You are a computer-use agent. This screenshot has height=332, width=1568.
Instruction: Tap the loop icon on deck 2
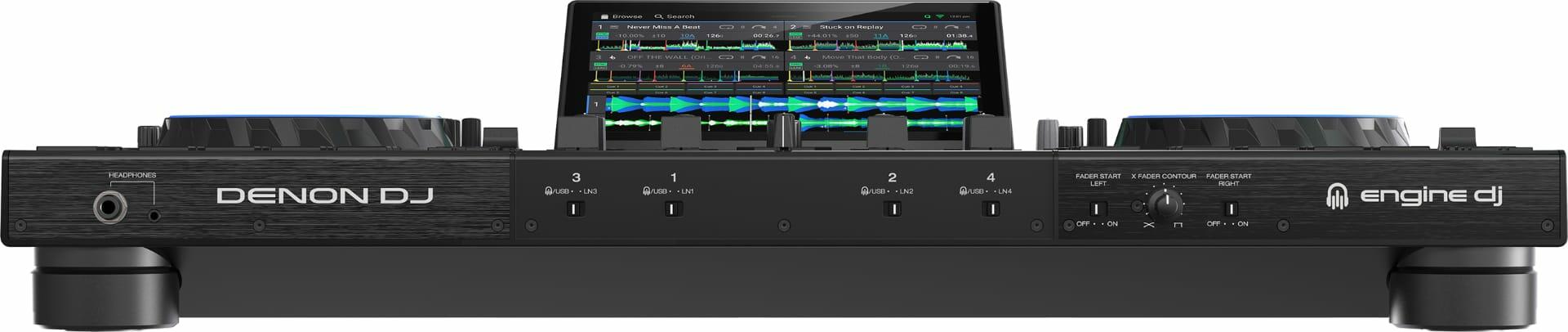(919, 27)
